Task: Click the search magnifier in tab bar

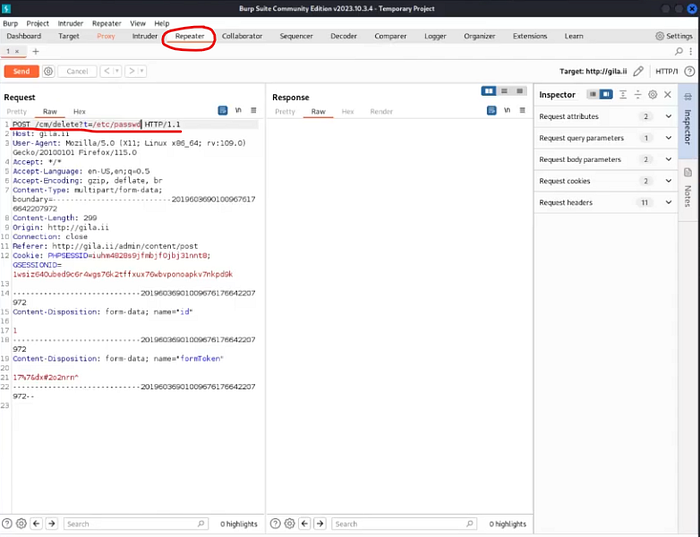Action: (679, 51)
